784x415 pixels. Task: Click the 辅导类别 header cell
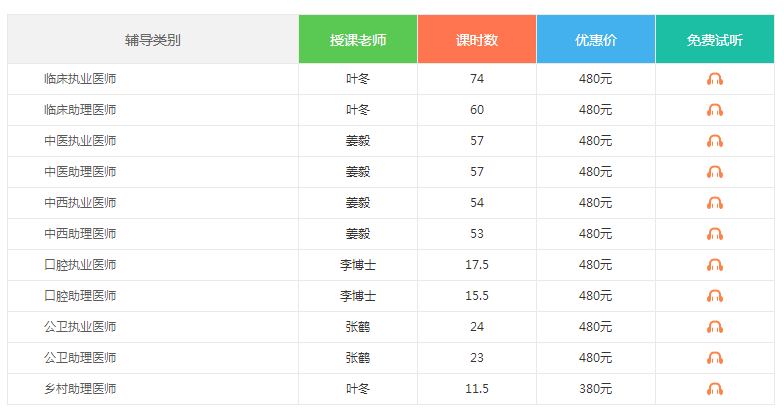(153, 40)
